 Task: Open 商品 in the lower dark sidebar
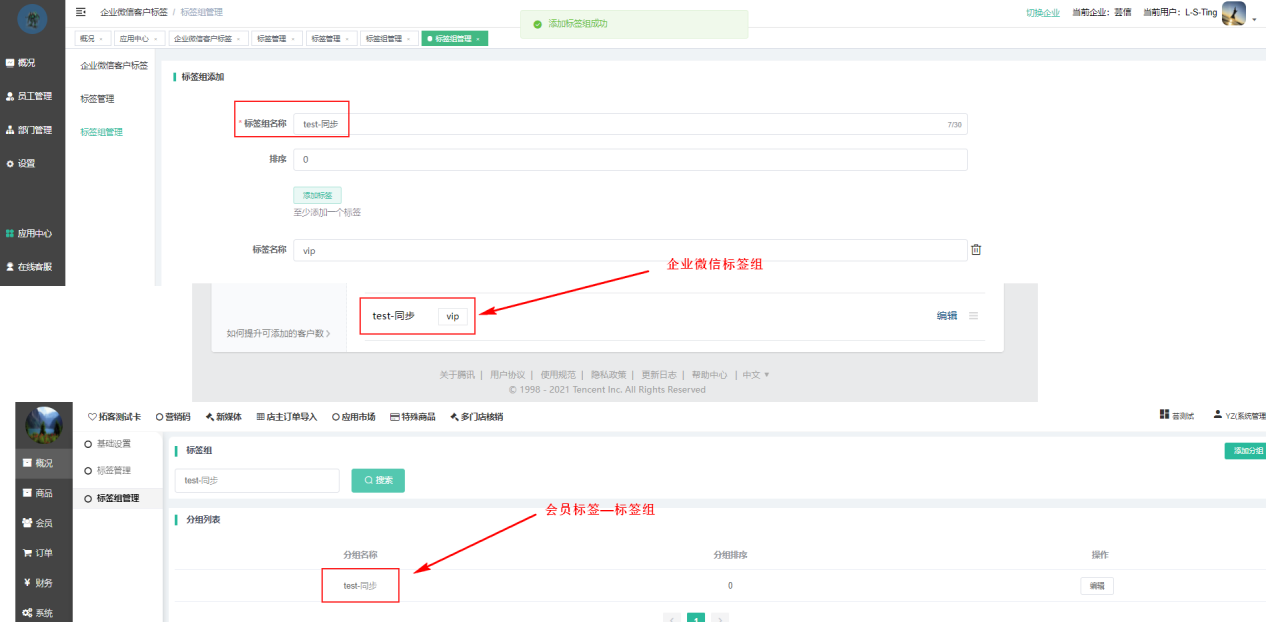pos(38,493)
